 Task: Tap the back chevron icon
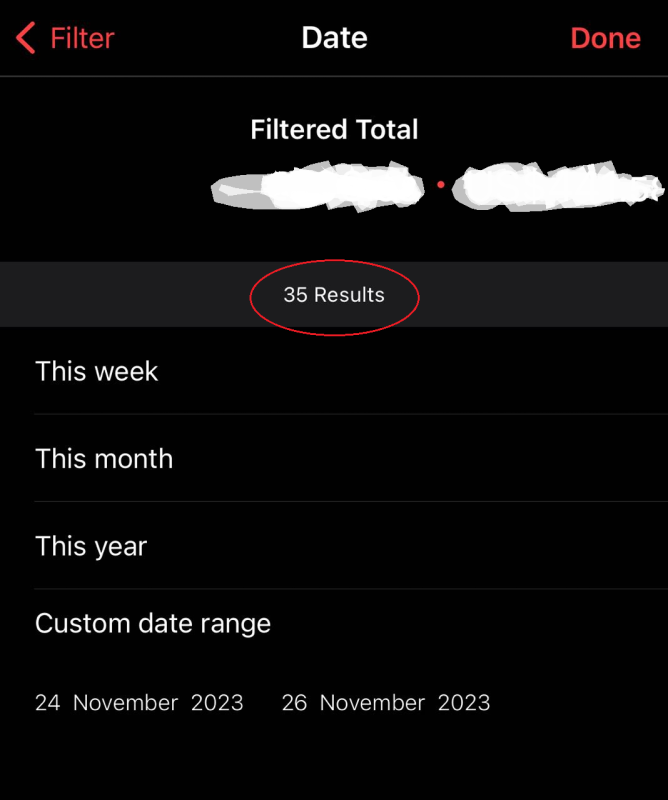click(26, 38)
